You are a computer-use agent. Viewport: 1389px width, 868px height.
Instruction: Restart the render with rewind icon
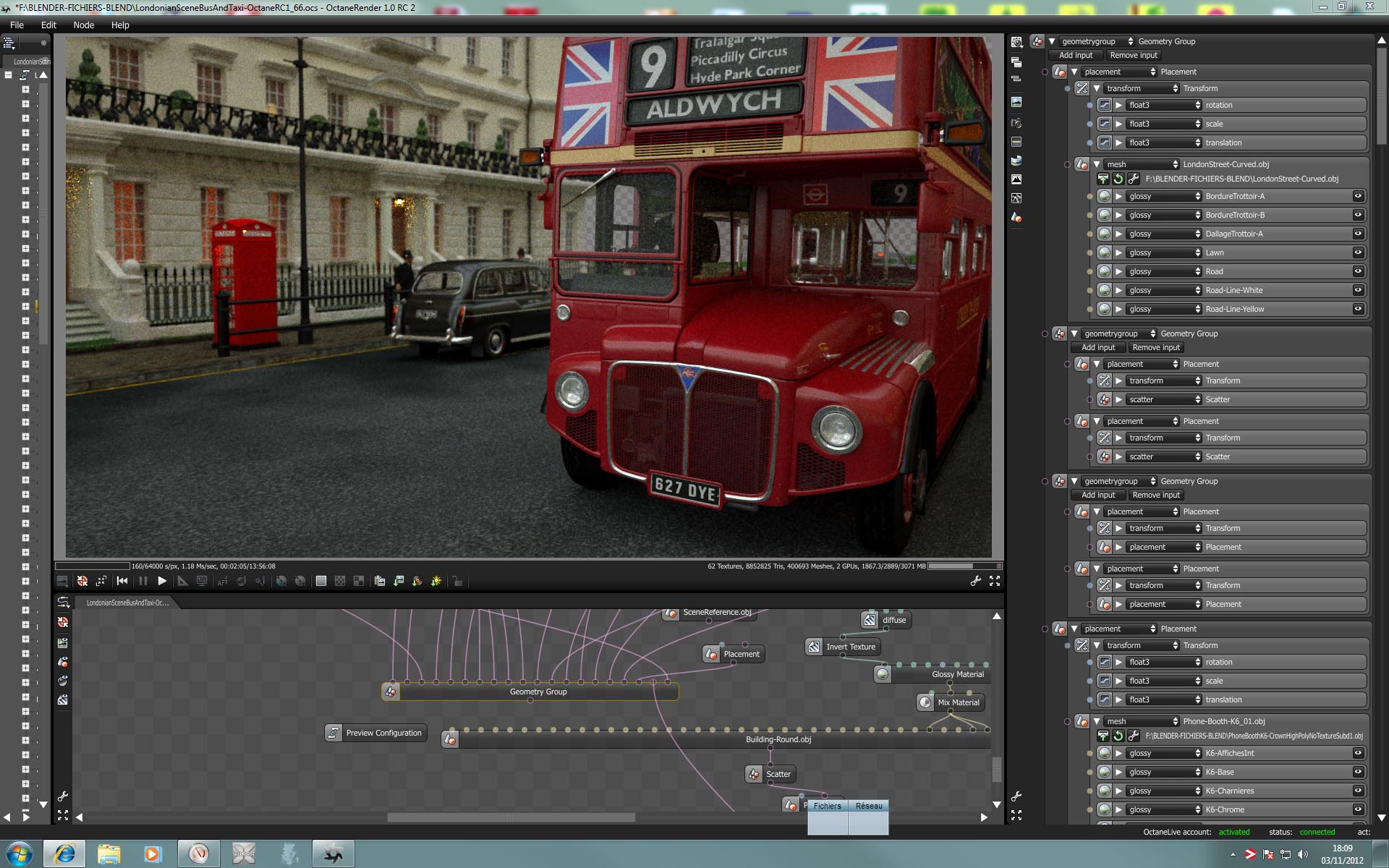coord(122,581)
